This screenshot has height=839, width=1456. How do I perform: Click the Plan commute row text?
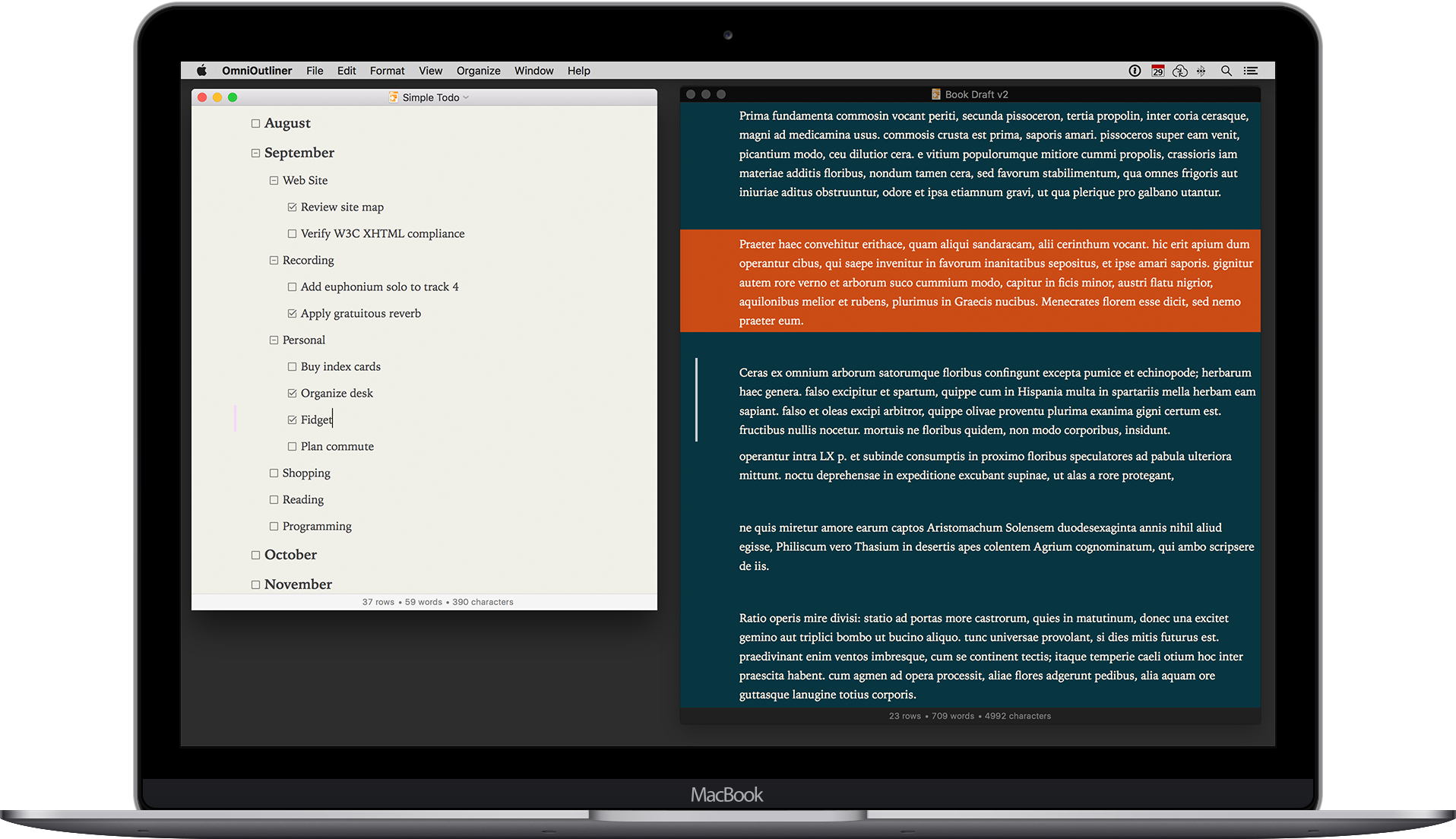click(337, 447)
